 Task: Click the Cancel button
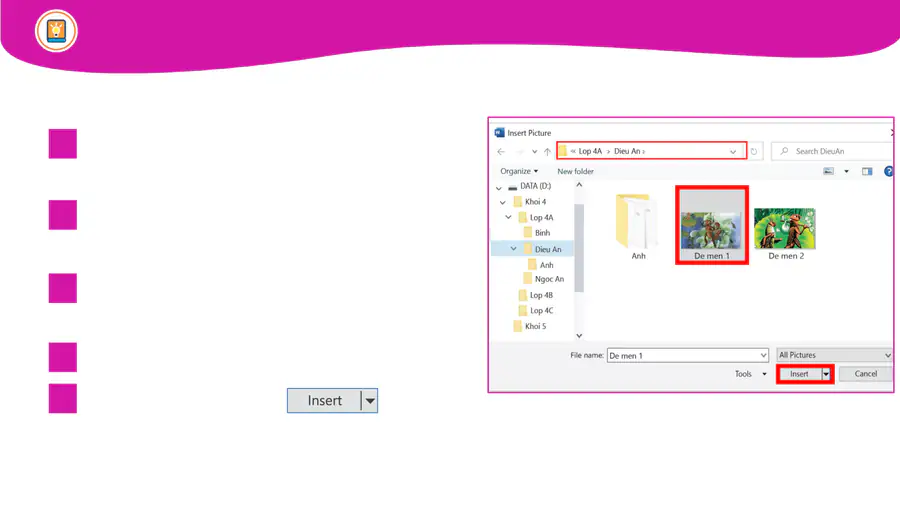click(x=865, y=374)
